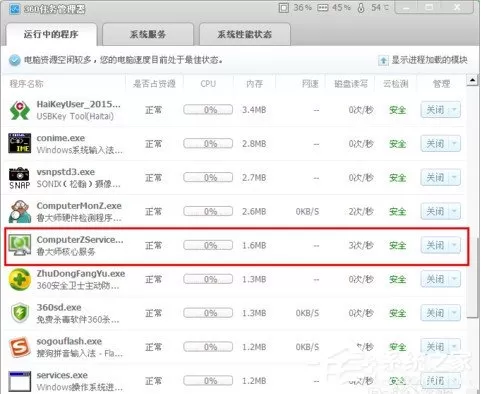
Task: Open the 系统服务 tab
Action: point(148,34)
